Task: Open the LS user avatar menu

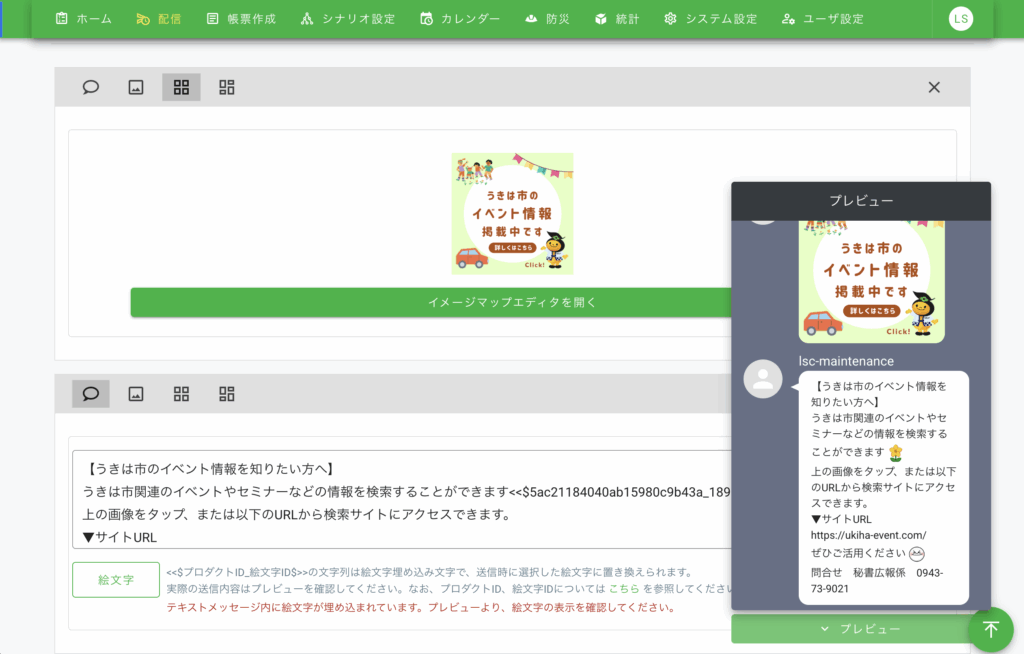Action: tap(960, 19)
